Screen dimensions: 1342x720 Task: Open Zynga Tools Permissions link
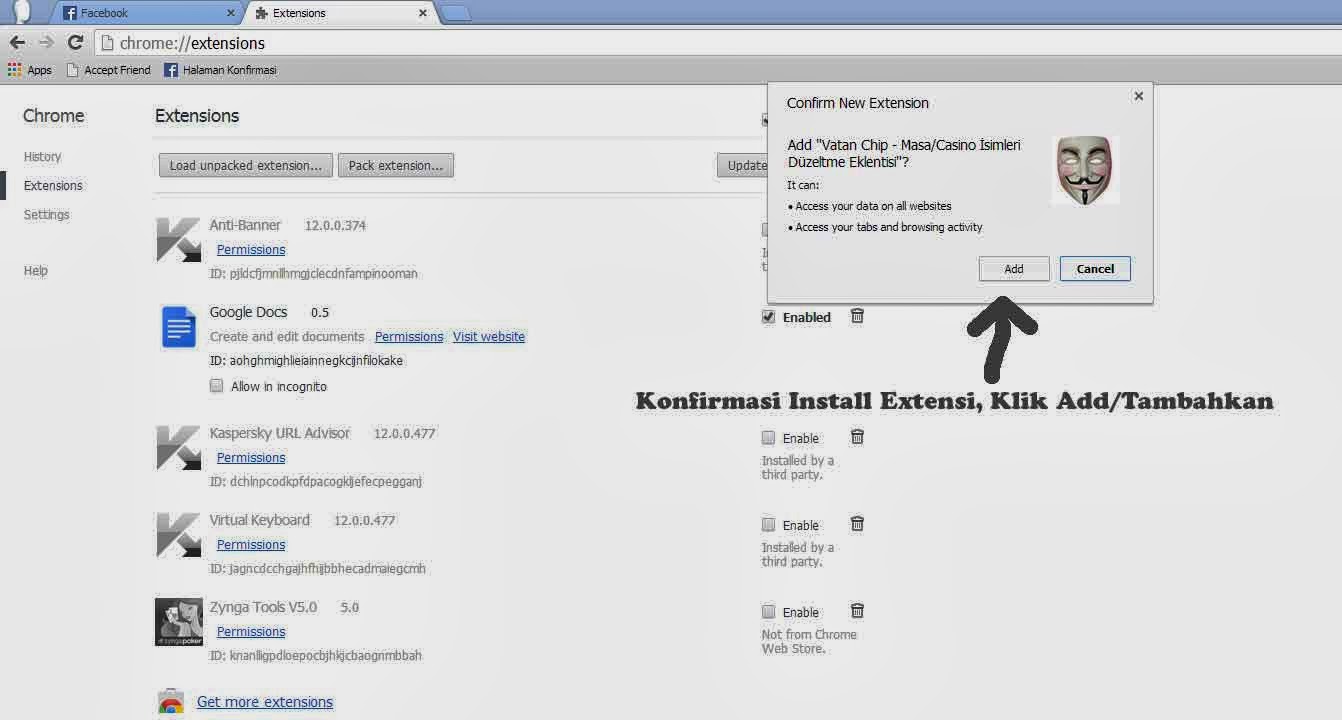251,631
